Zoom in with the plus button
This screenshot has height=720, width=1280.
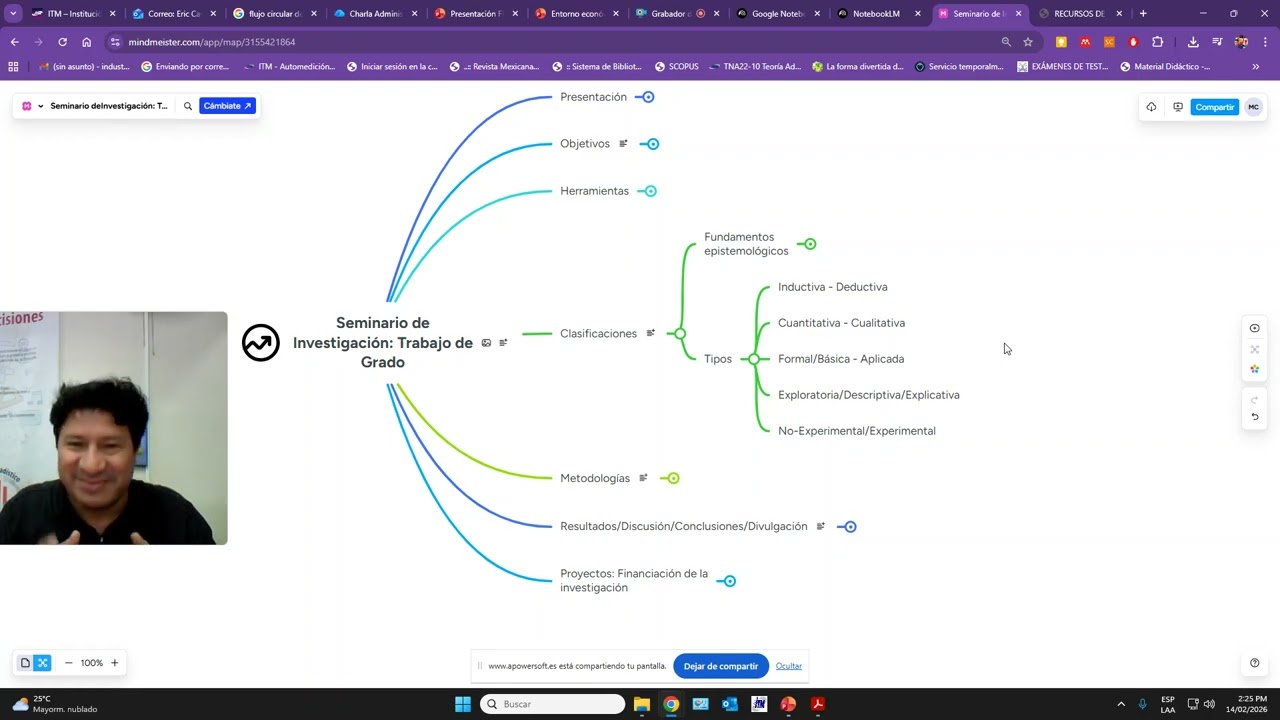pyautogui.click(x=114, y=663)
